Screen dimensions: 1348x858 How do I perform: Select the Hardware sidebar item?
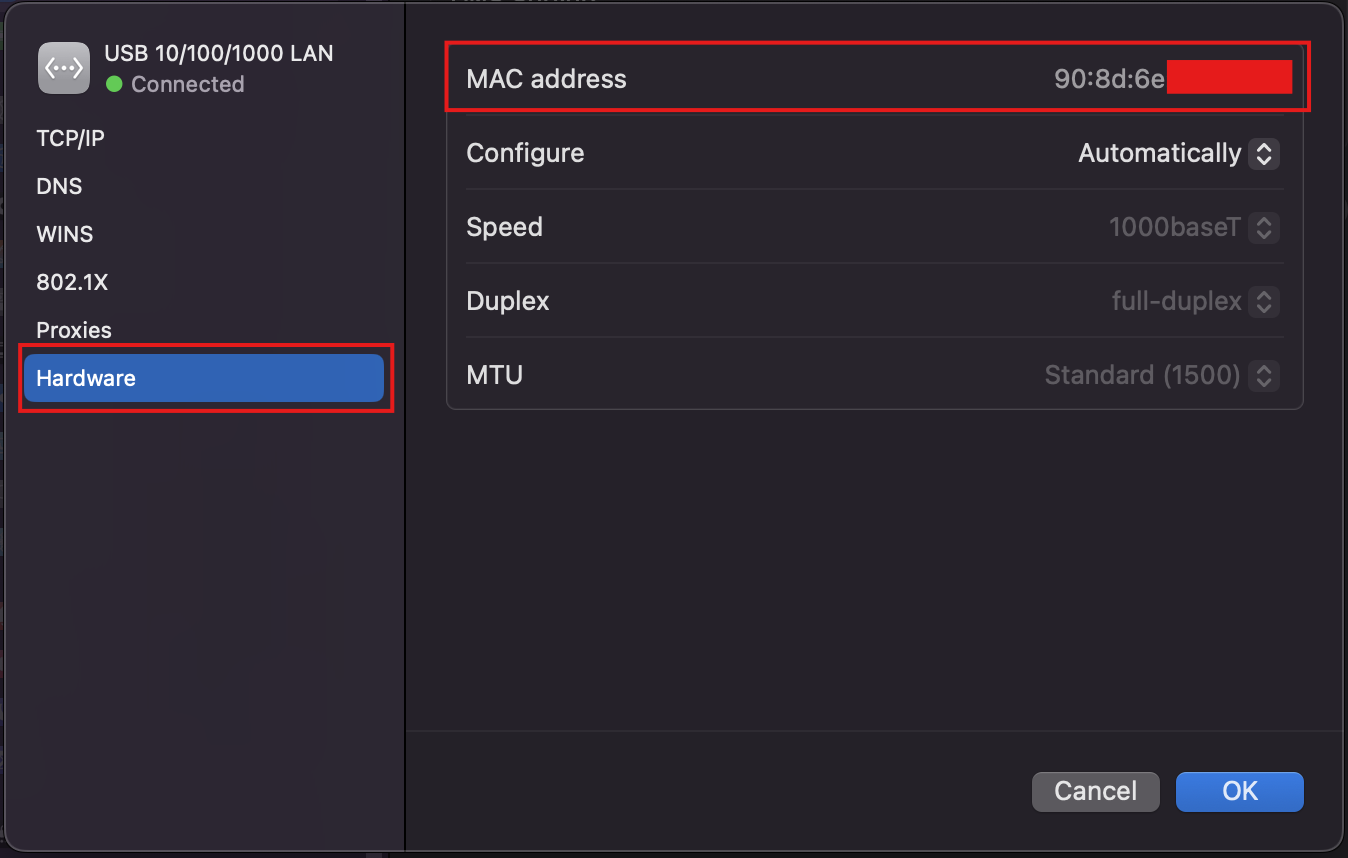click(x=203, y=378)
